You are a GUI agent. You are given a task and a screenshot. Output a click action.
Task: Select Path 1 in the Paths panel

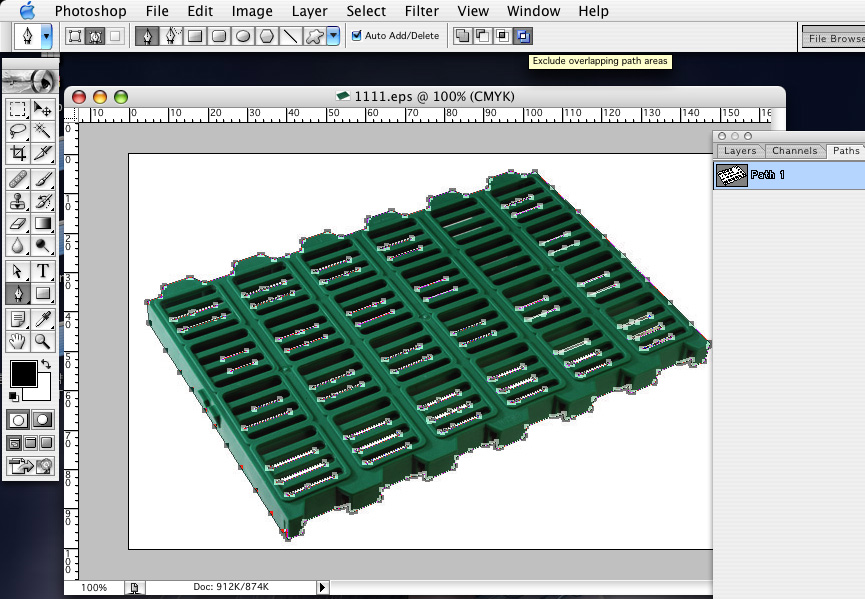768,175
